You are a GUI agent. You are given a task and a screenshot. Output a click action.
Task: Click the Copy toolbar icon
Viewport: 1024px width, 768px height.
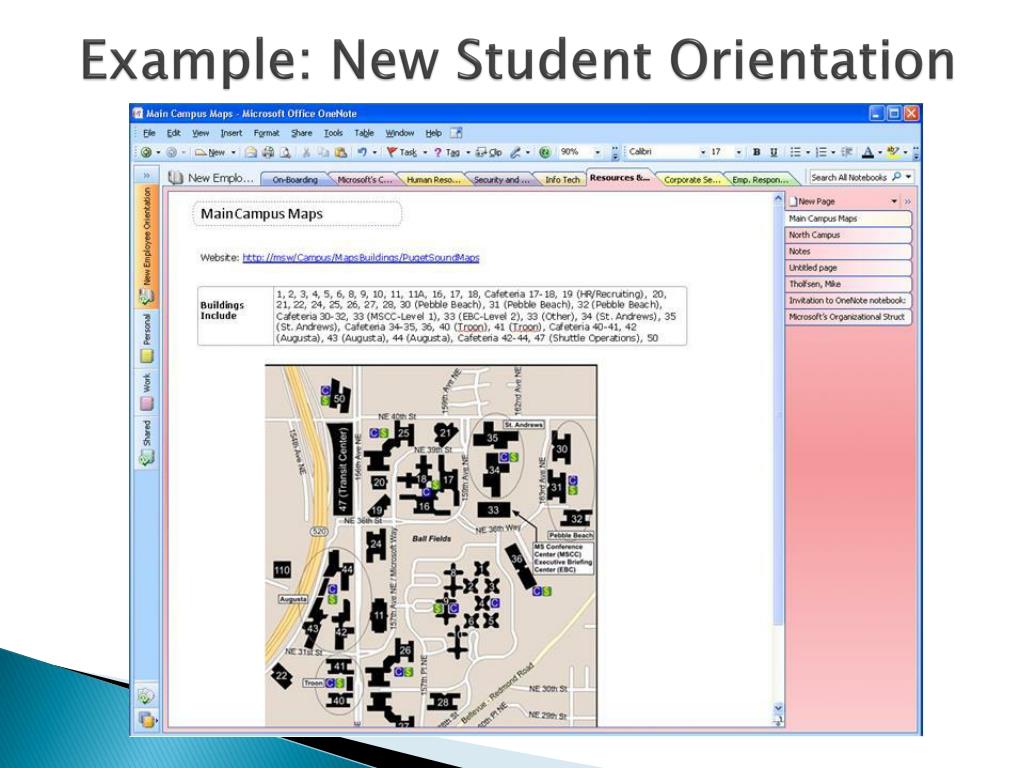click(323, 152)
